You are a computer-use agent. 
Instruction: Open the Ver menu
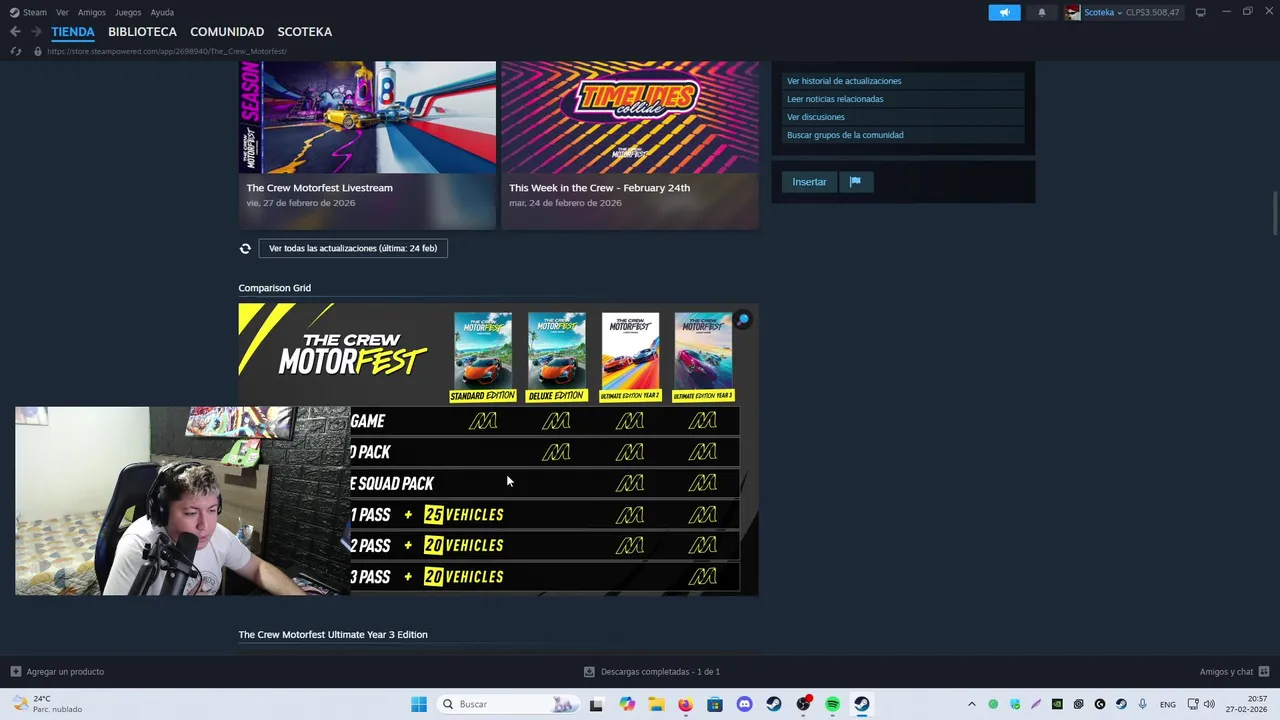[62, 12]
